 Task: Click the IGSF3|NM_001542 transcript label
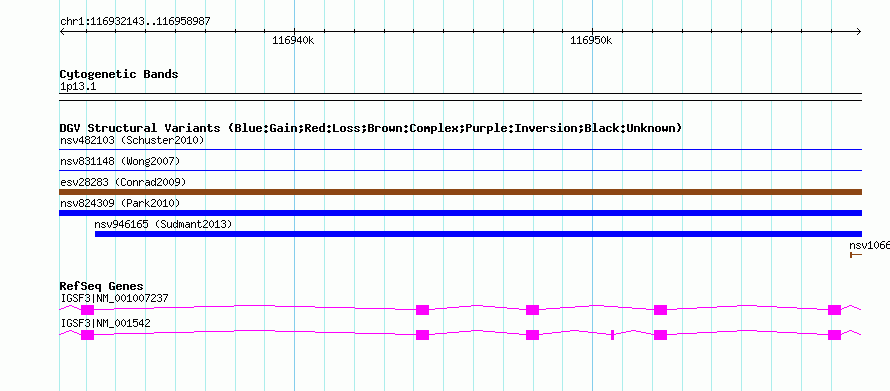pyautogui.click(x=105, y=323)
